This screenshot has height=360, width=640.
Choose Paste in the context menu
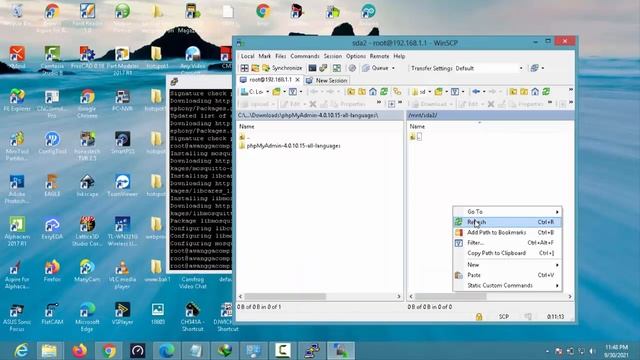click(x=507, y=275)
